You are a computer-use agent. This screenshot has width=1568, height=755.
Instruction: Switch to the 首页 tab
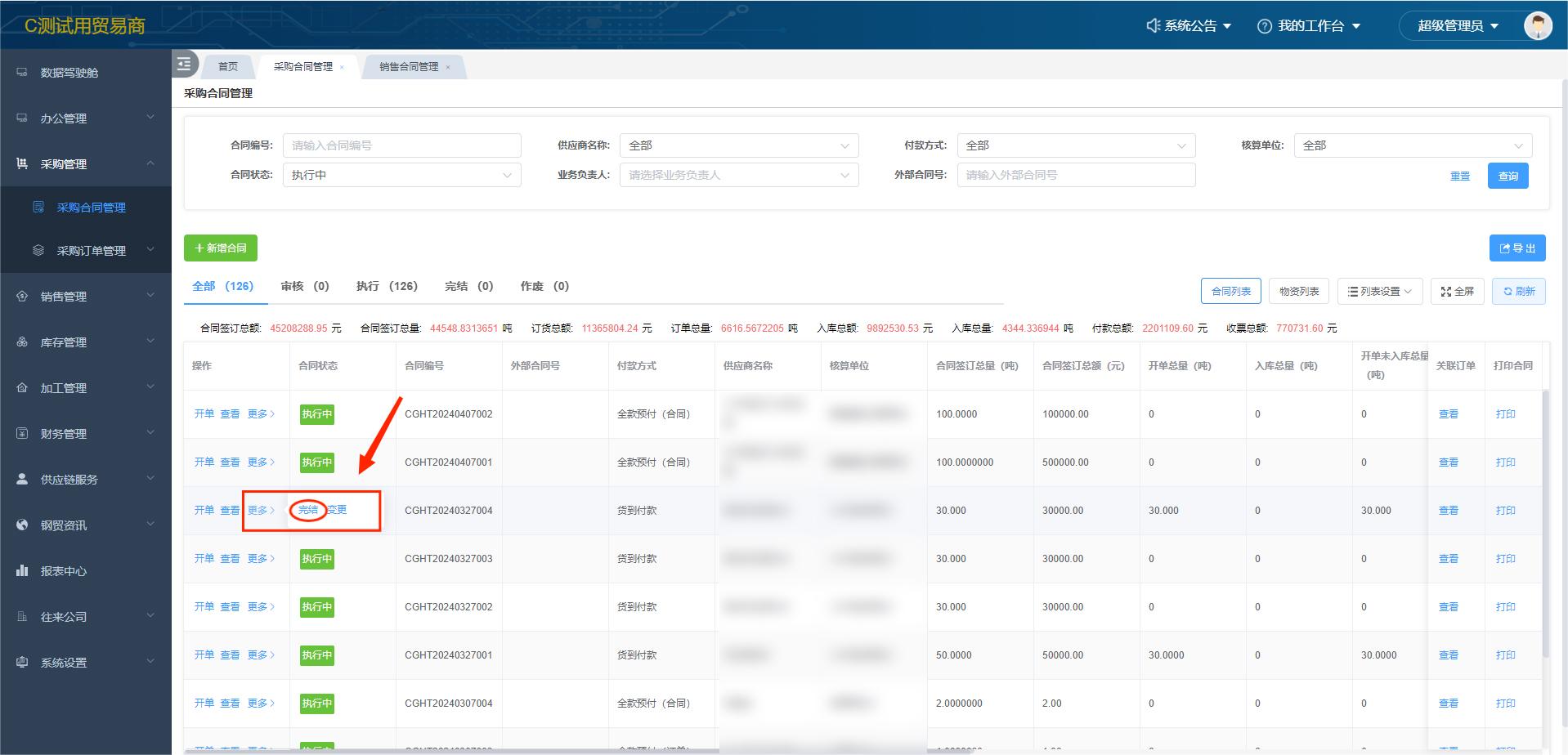(x=228, y=67)
